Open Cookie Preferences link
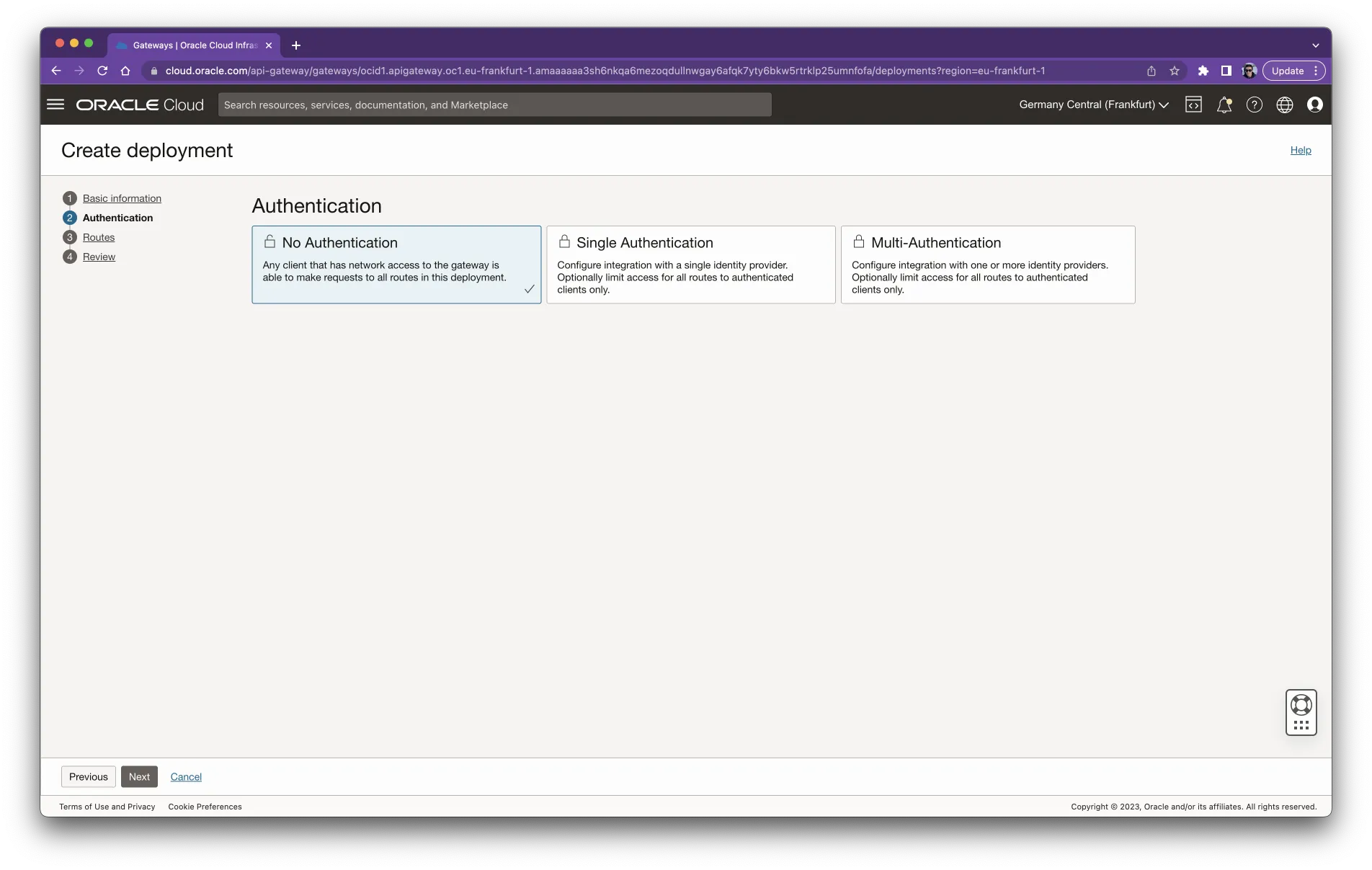 tap(205, 807)
